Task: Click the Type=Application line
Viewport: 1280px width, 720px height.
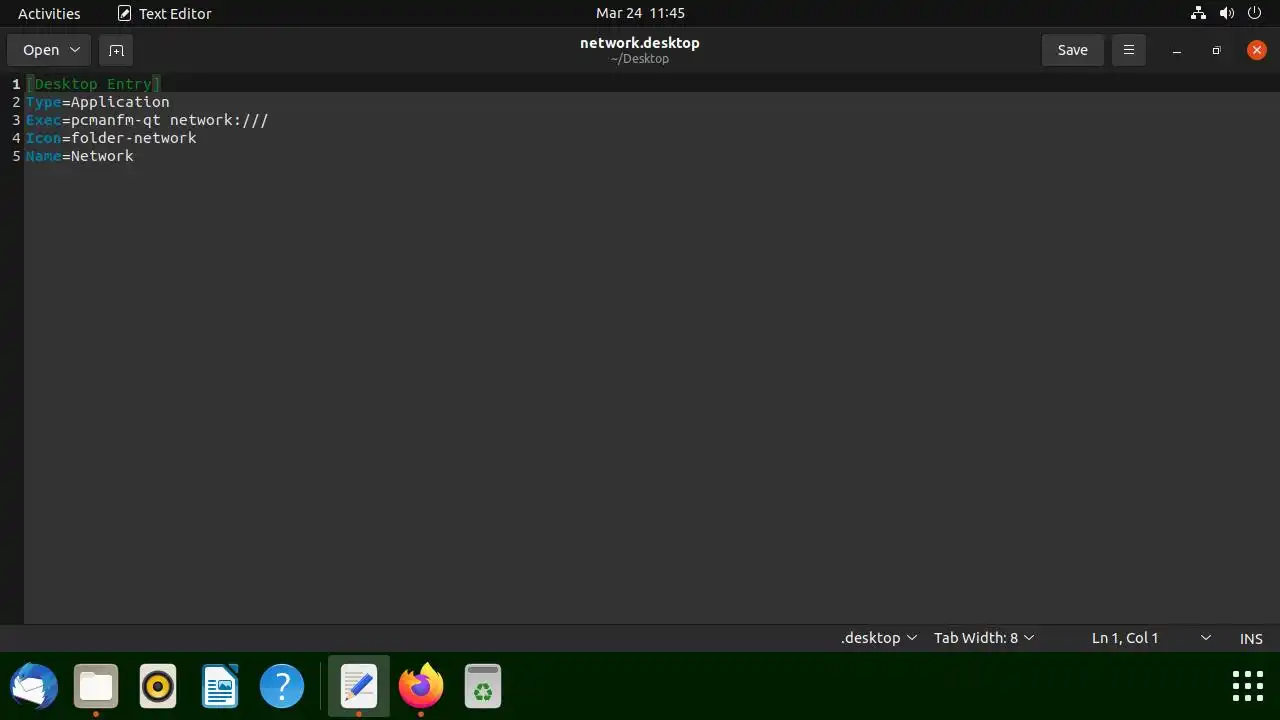Action: tap(98, 102)
